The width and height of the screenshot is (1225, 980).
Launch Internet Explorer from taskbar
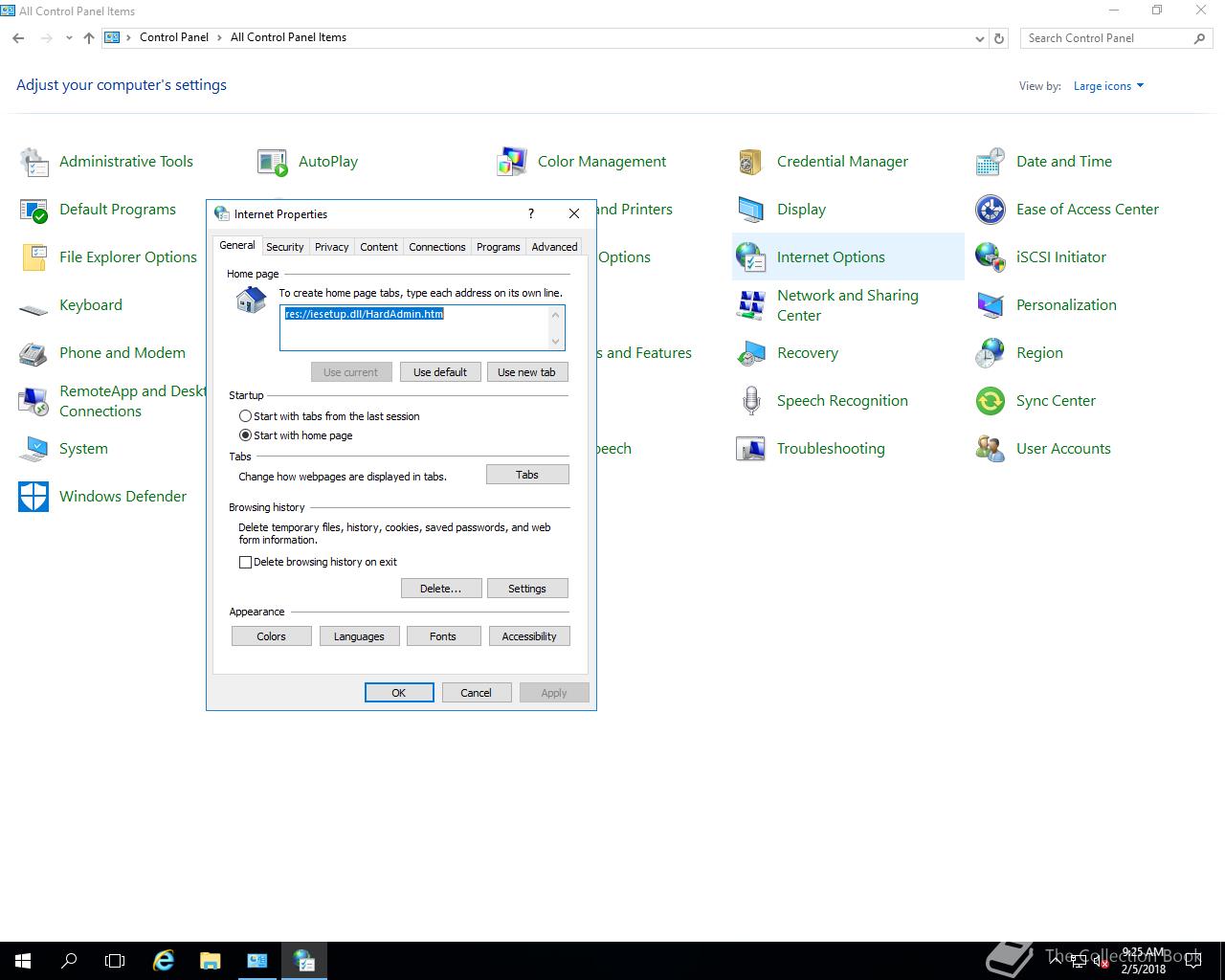point(164,961)
